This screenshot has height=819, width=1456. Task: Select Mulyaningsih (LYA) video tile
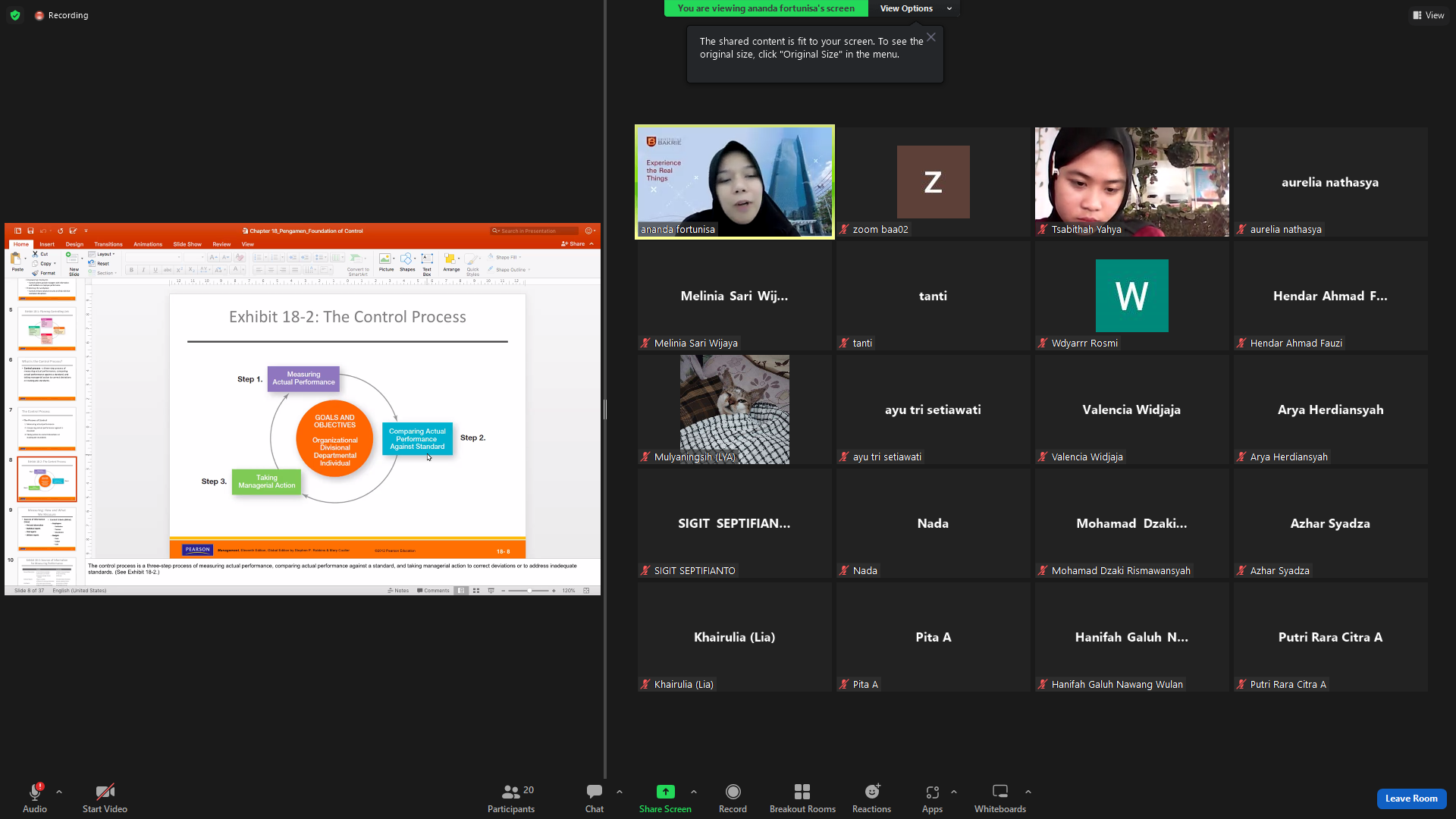pos(735,409)
